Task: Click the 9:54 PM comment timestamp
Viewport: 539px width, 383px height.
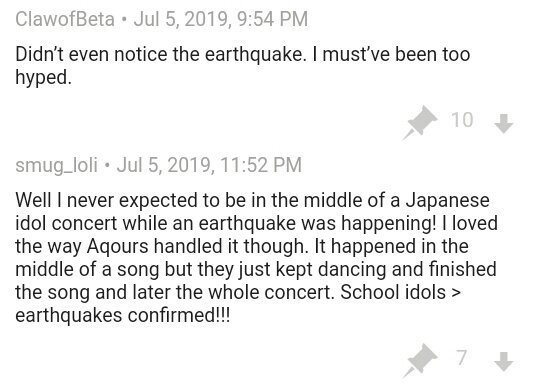Action: tap(221, 19)
